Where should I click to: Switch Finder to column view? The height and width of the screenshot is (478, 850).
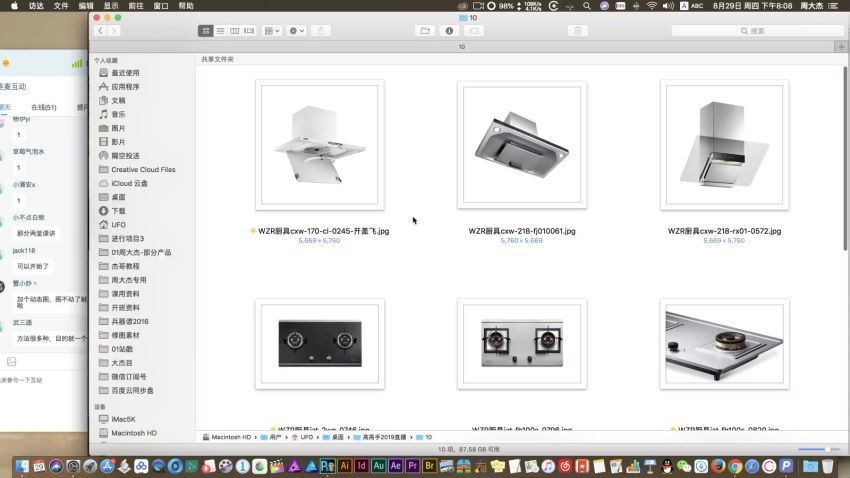pos(234,31)
